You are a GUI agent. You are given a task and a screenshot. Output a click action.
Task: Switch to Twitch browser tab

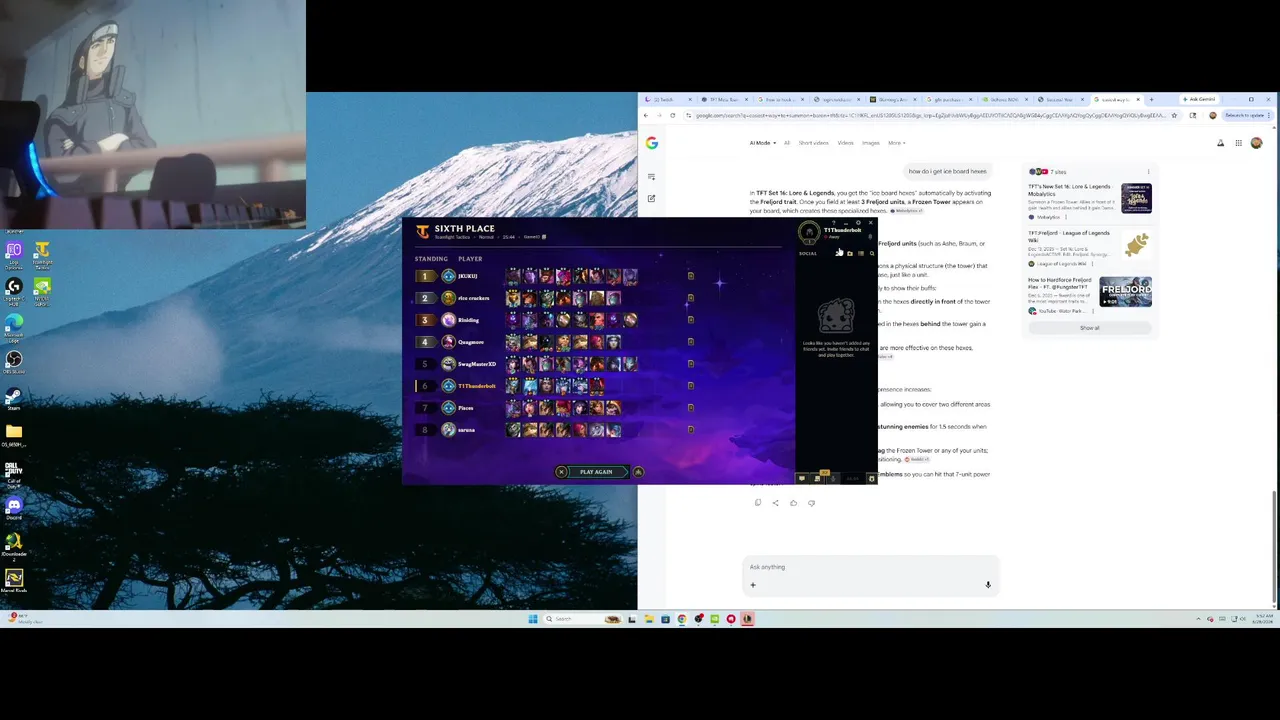(668, 100)
